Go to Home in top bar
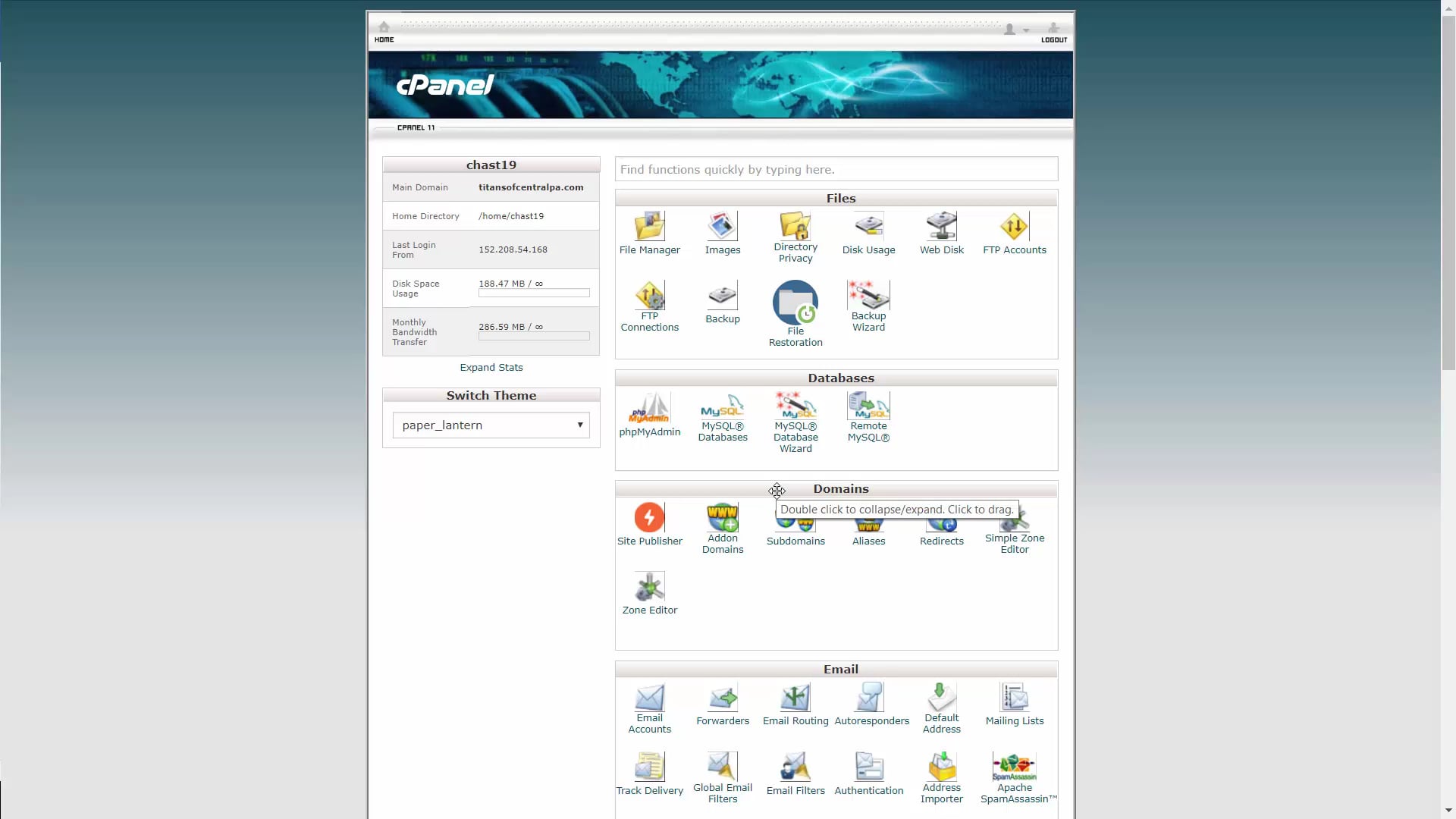The image size is (1456, 819). [x=384, y=32]
